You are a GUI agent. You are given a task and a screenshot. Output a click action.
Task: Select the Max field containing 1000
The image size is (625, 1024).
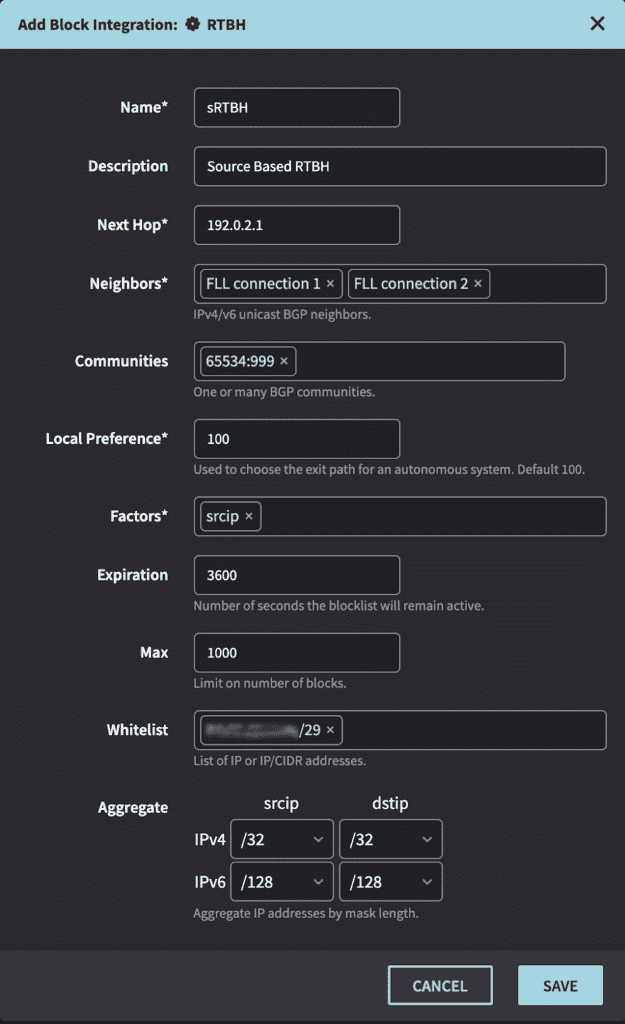296,652
